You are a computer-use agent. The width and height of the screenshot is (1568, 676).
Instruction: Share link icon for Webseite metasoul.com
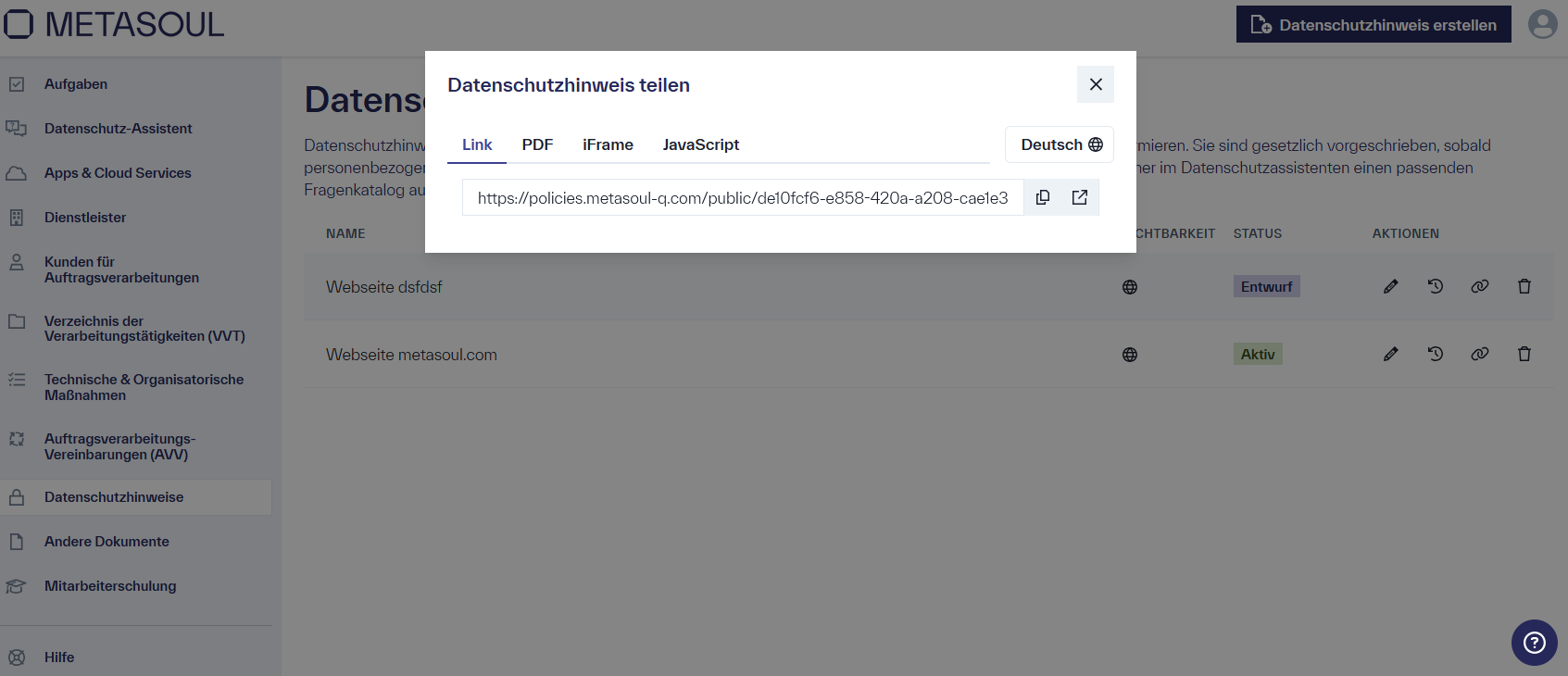1480,354
